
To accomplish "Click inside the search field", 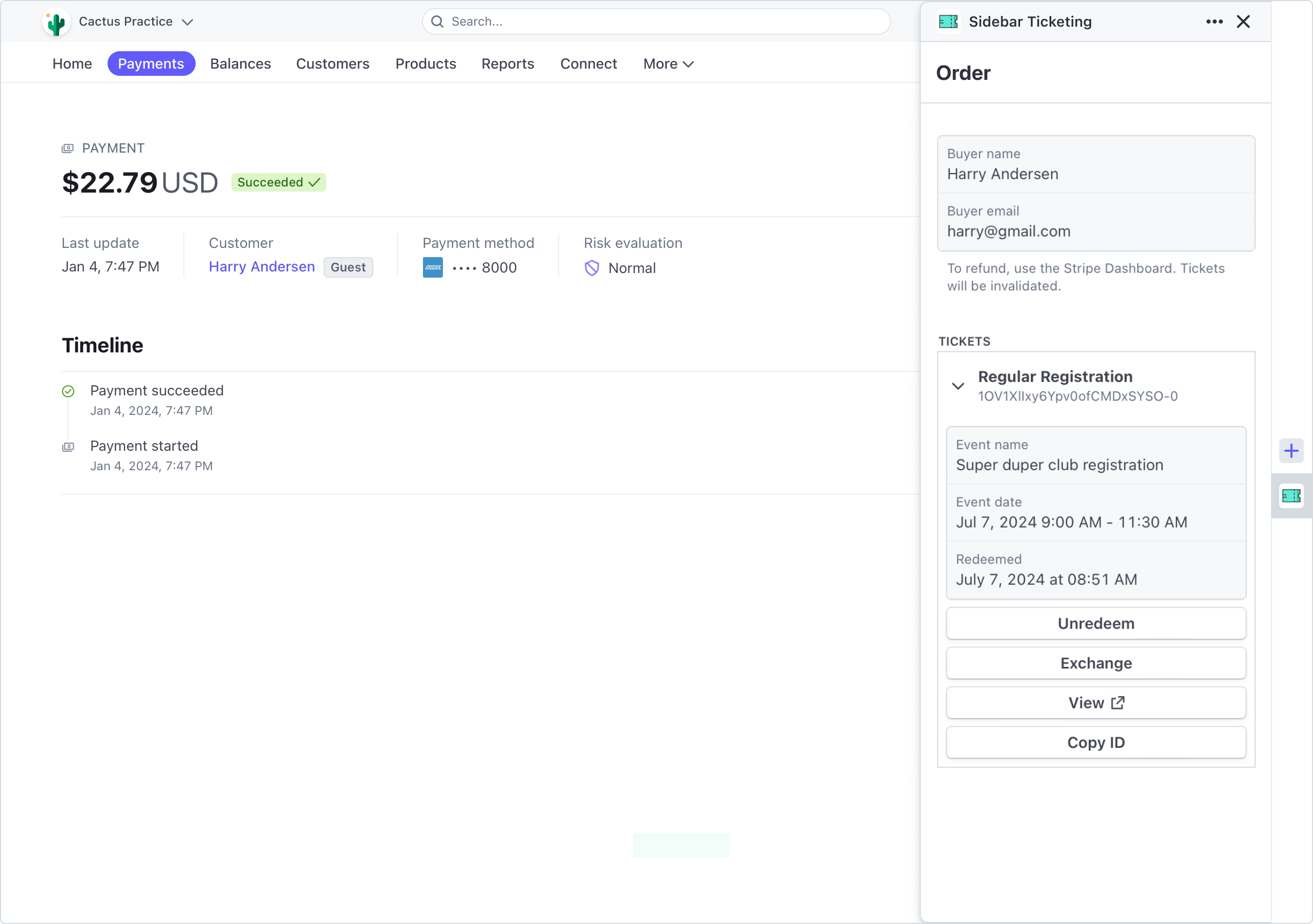I will coord(629,21).
